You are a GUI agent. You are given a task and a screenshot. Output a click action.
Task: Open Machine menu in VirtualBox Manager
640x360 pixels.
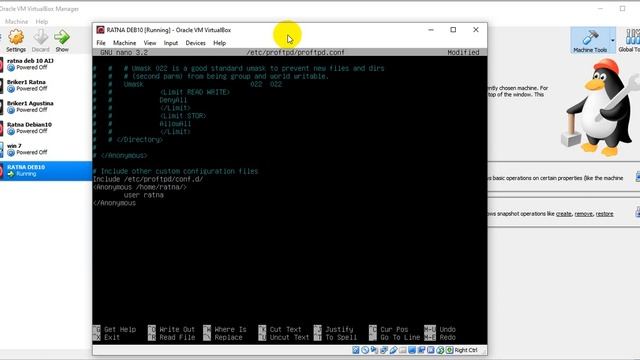tap(16, 21)
